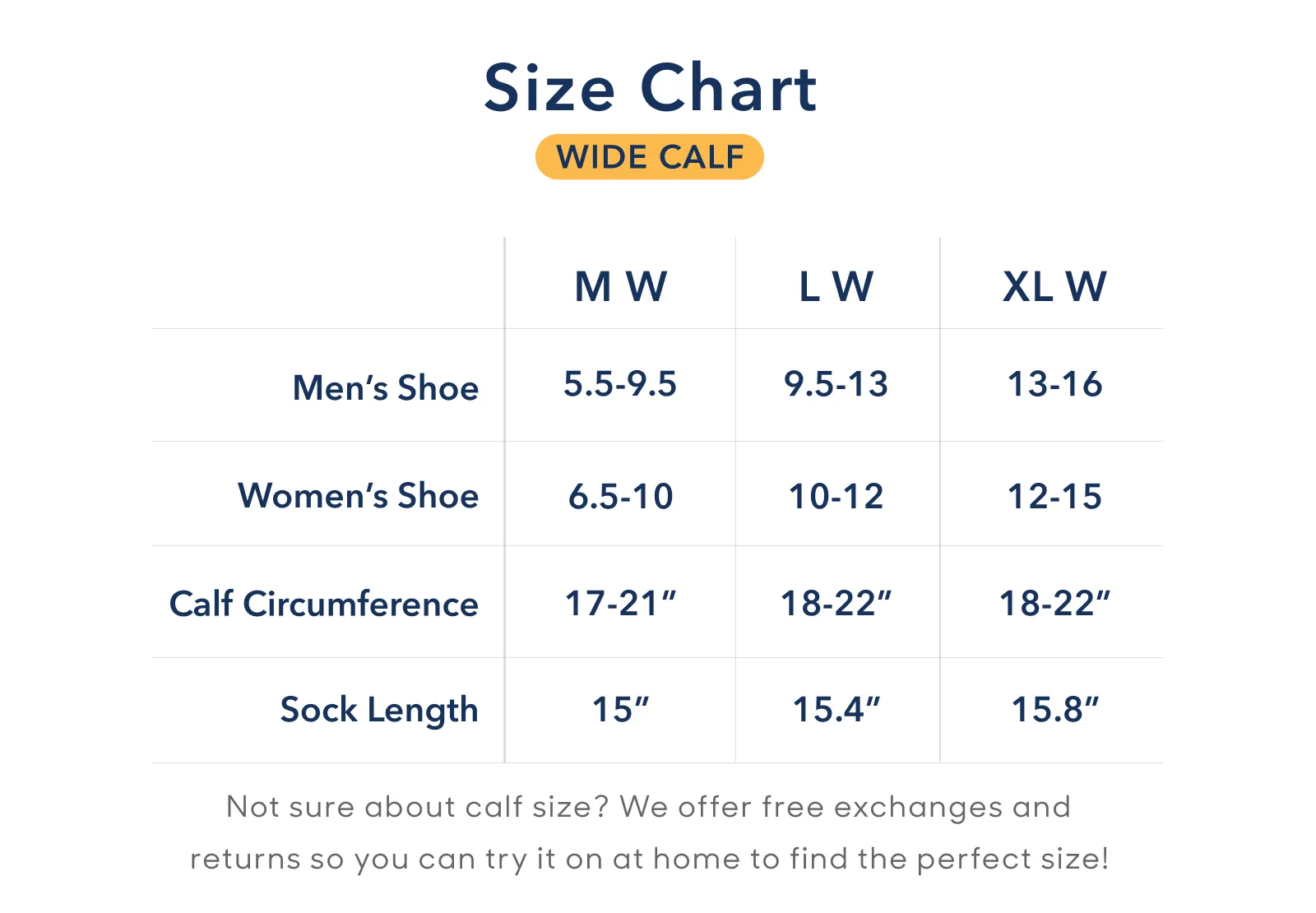1316x913 pixels.
Task: Click the Calf Circumference row label
Action: (x=323, y=604)
